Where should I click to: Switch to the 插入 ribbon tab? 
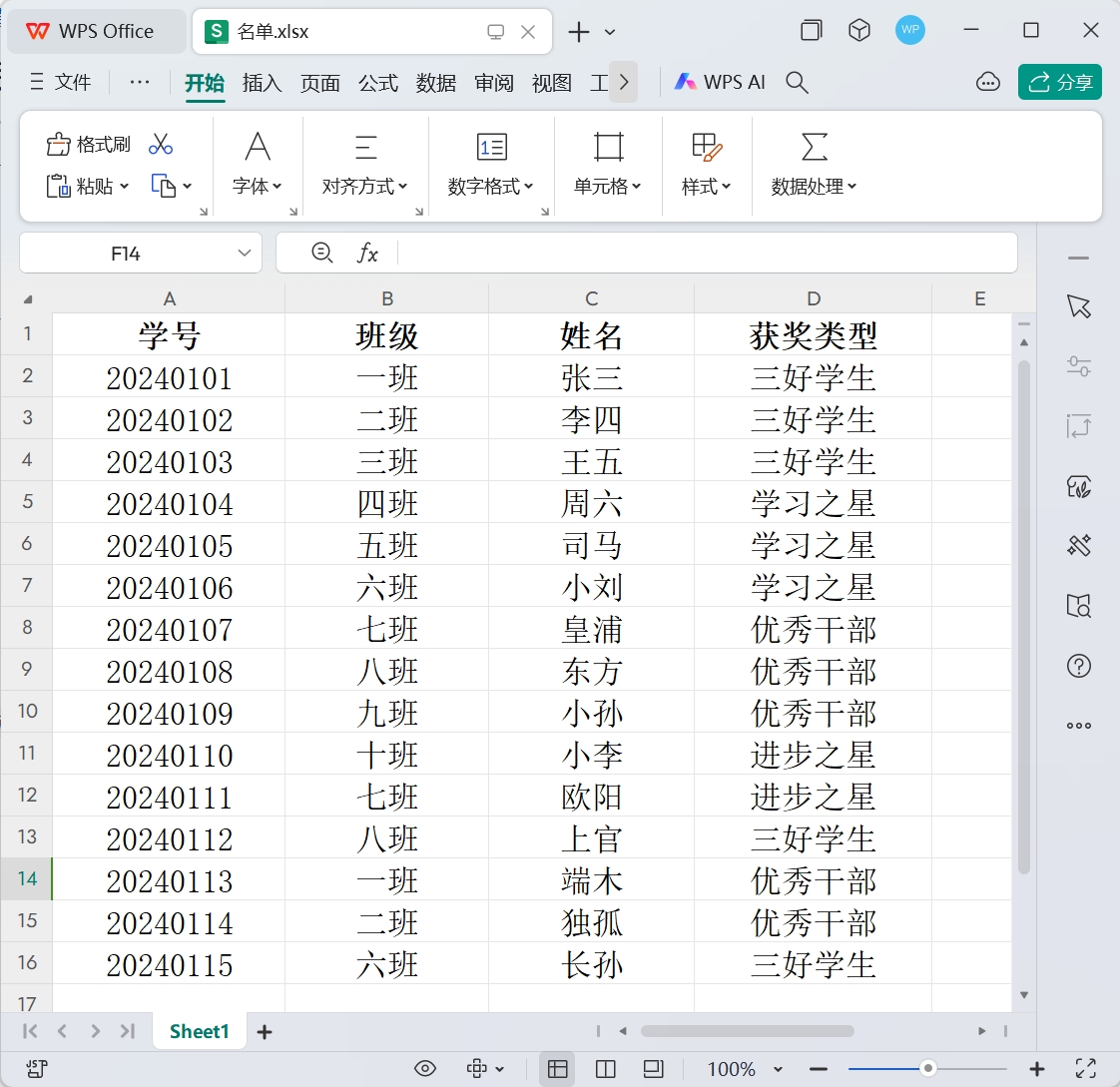pyautogui.click(x=262, y=83)
